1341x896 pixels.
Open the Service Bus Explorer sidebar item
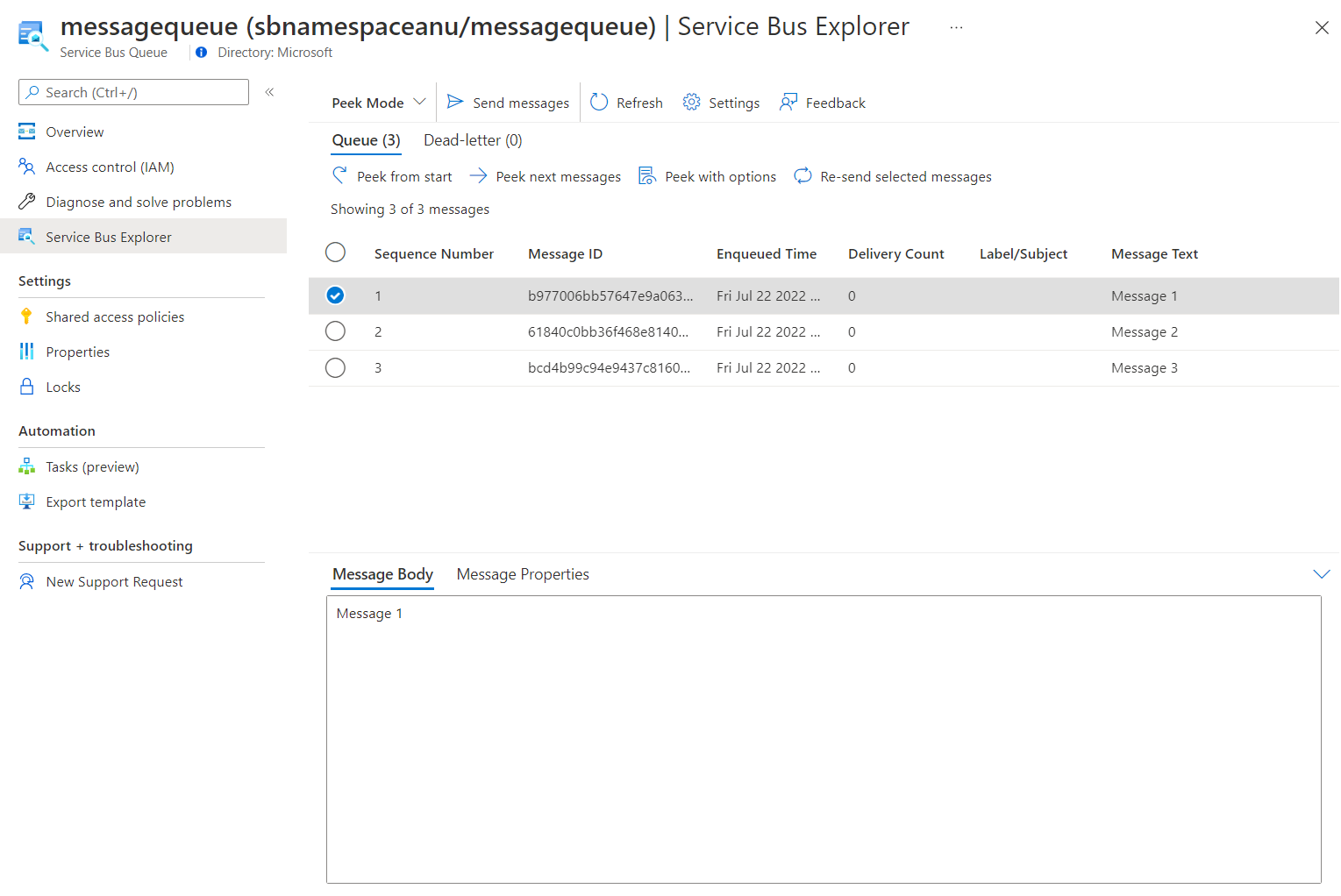108,237
